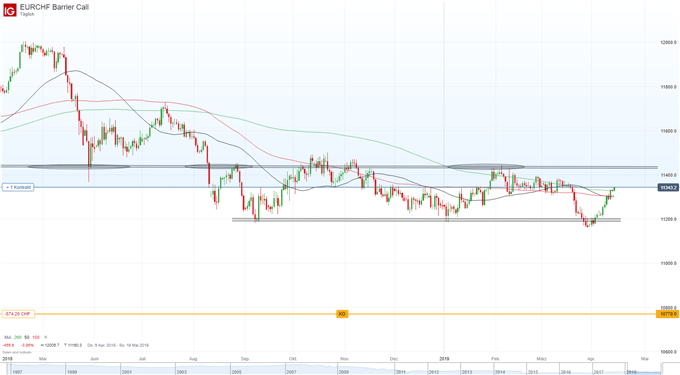Click the 50 moving average value
The width and height of the screenshot is (680, 375).
tap(26, 337)
